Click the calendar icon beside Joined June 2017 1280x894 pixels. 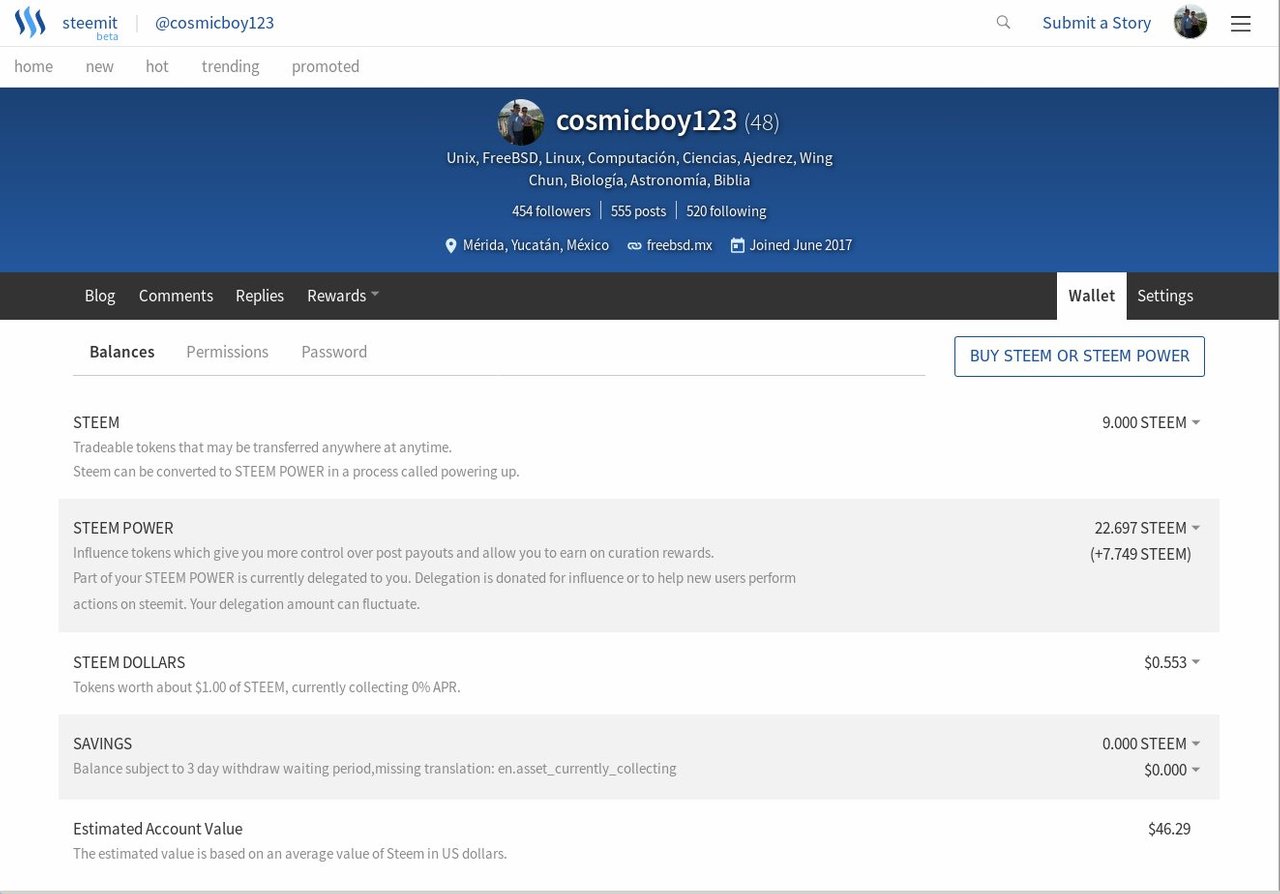coord(737,245)
